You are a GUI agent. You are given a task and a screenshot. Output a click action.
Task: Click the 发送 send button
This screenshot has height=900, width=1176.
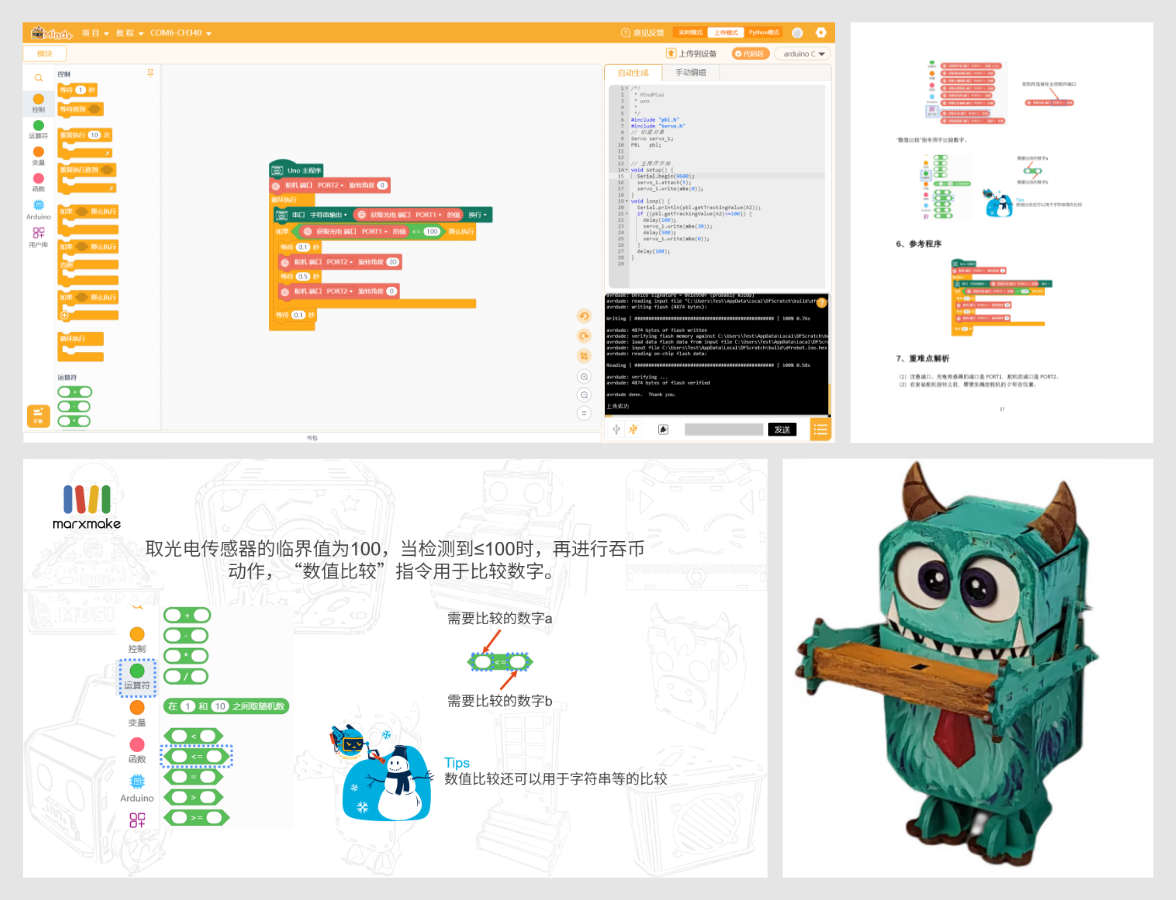782,429
